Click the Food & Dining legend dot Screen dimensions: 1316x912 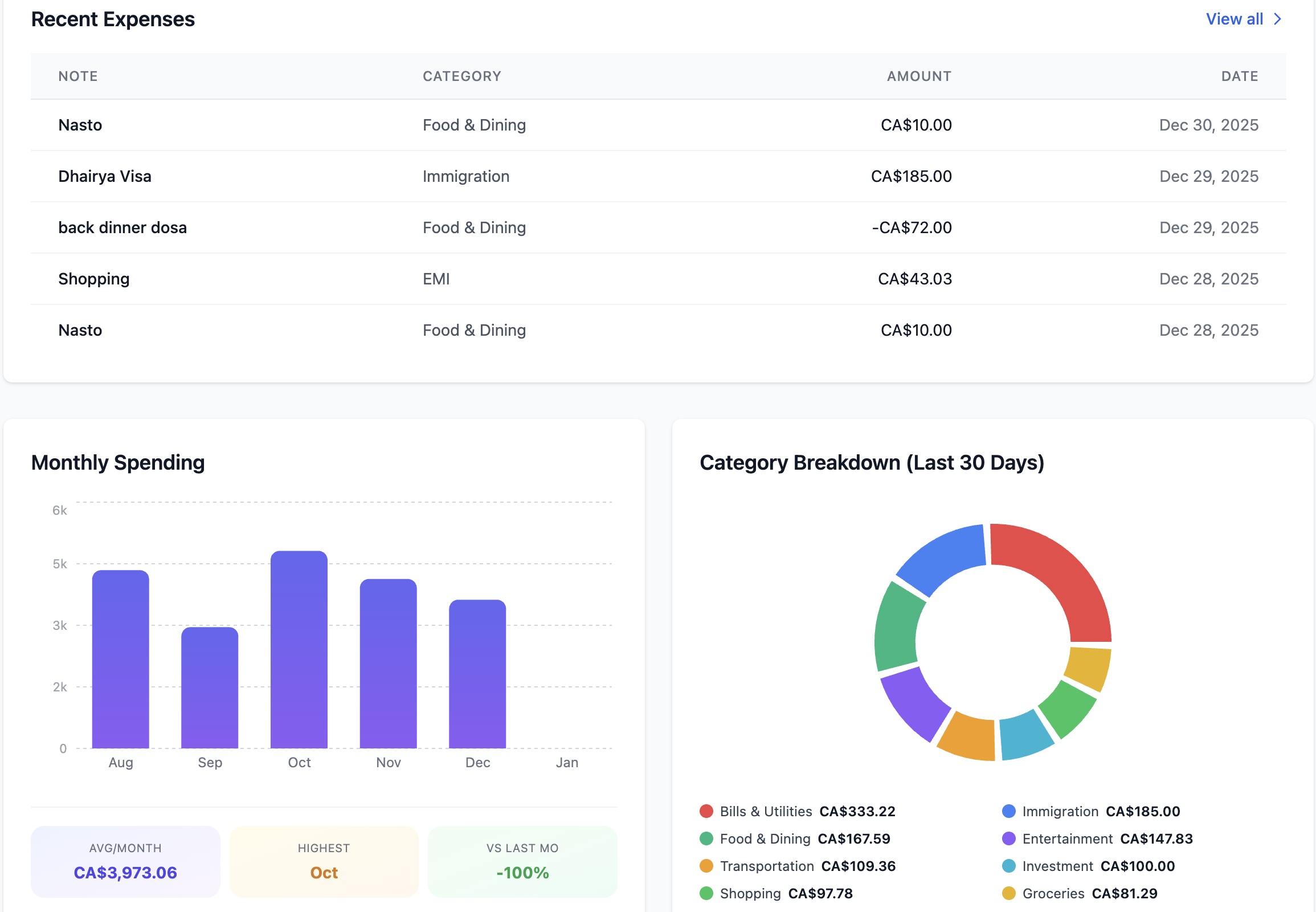click(x=708, y=838)
